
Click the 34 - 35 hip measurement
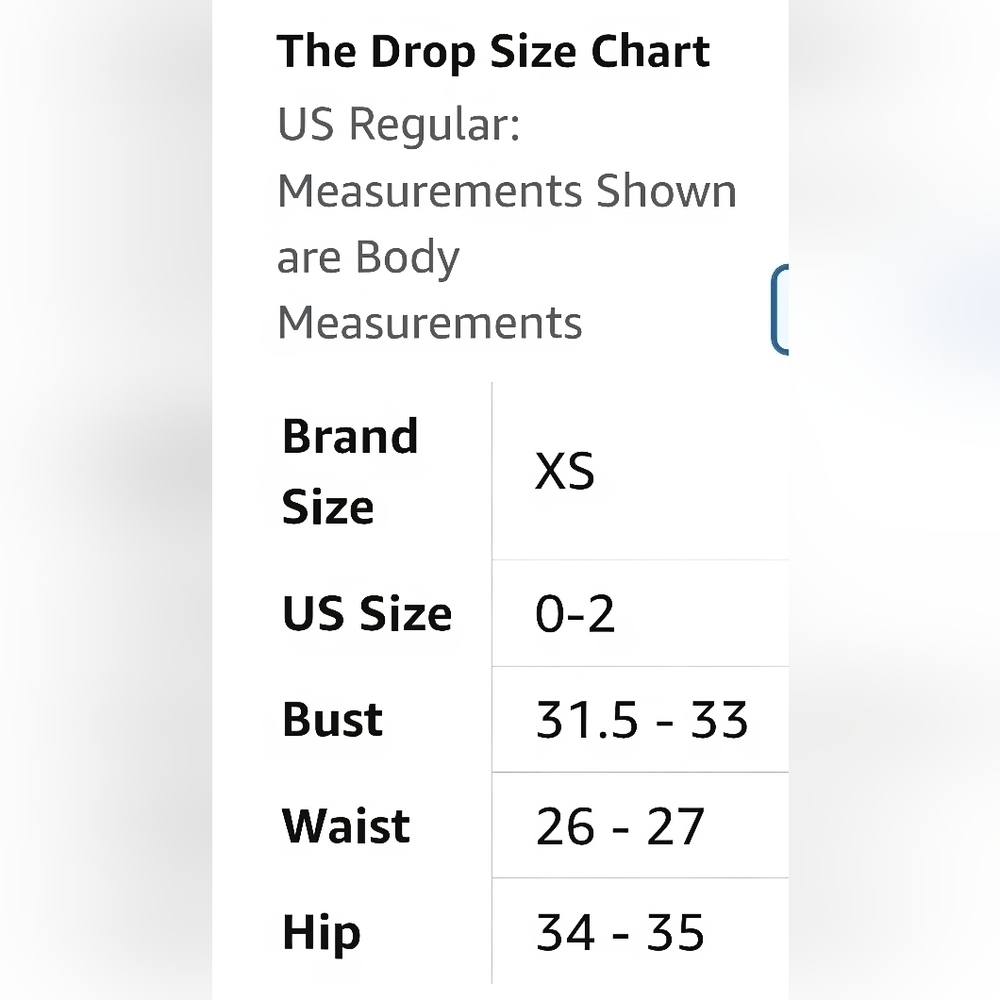(620, 932)
